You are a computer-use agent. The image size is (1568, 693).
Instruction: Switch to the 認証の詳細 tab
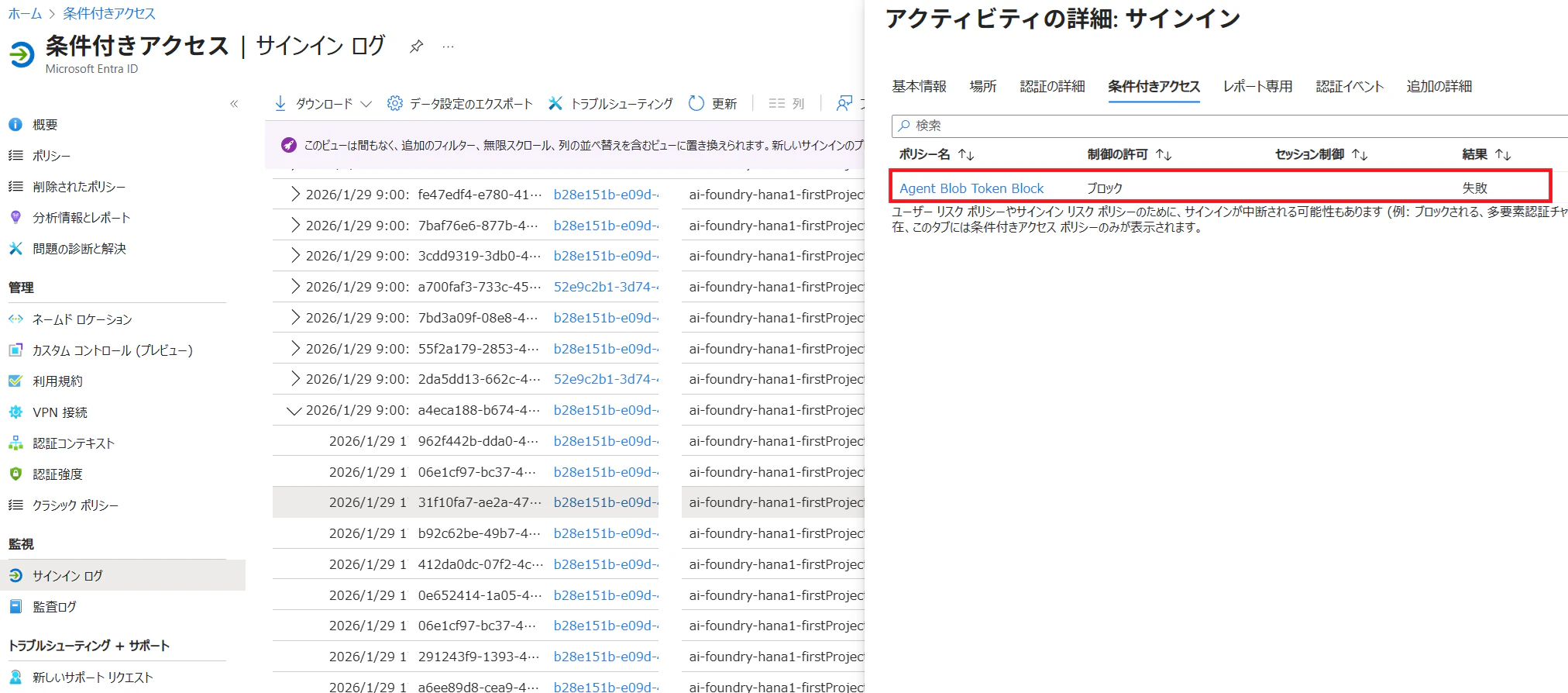[1052, 86]
